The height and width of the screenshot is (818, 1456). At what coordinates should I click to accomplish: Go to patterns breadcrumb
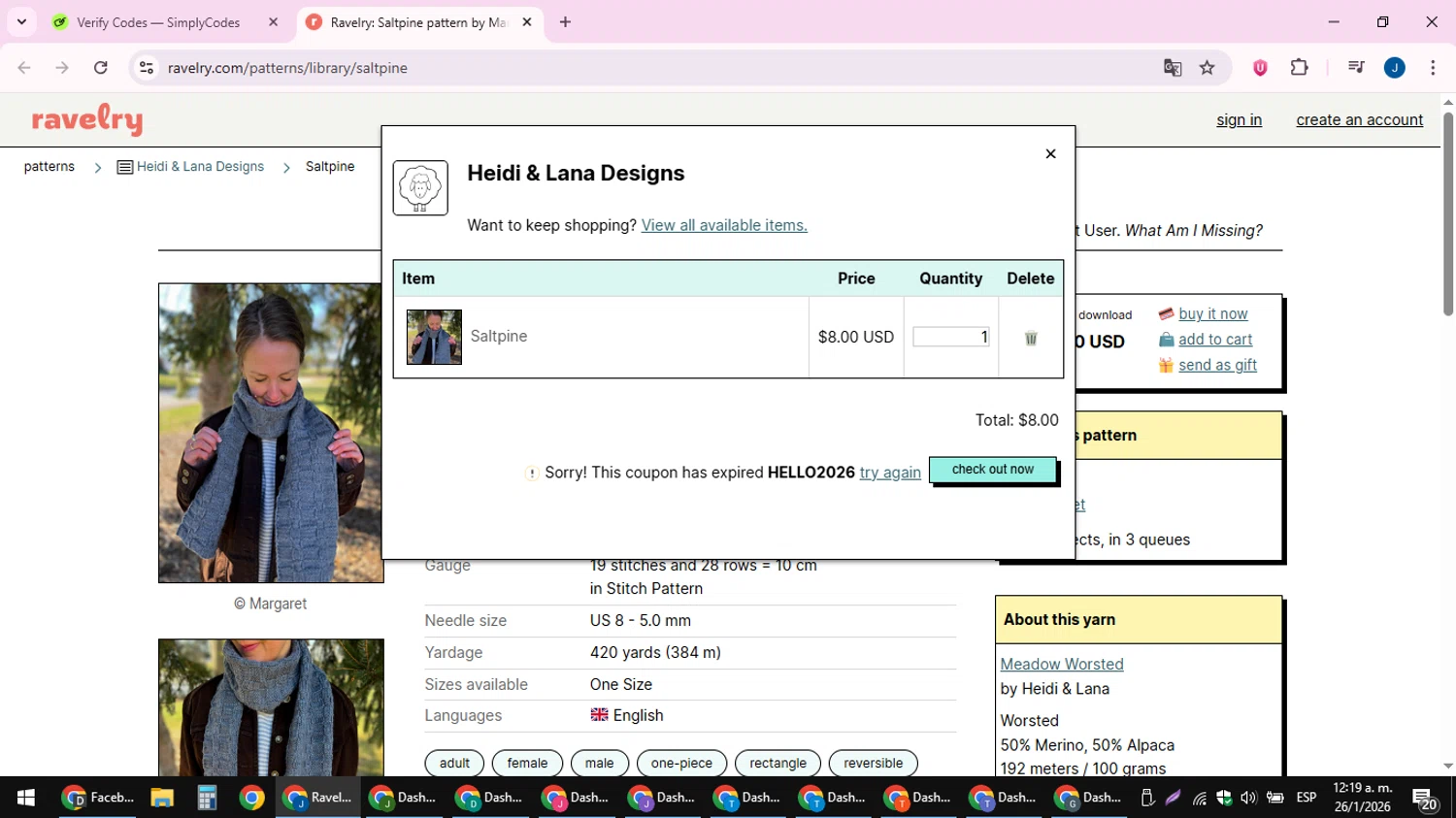(50, 166)
